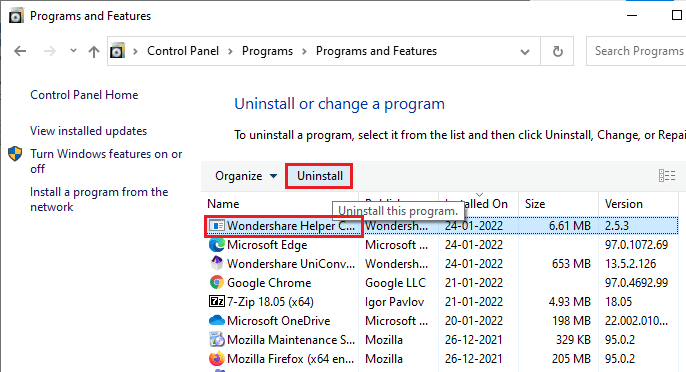This screenshot has height=372, width=686.
Task: Click version 13.5.2.126 cell
Action: [630, 264]
